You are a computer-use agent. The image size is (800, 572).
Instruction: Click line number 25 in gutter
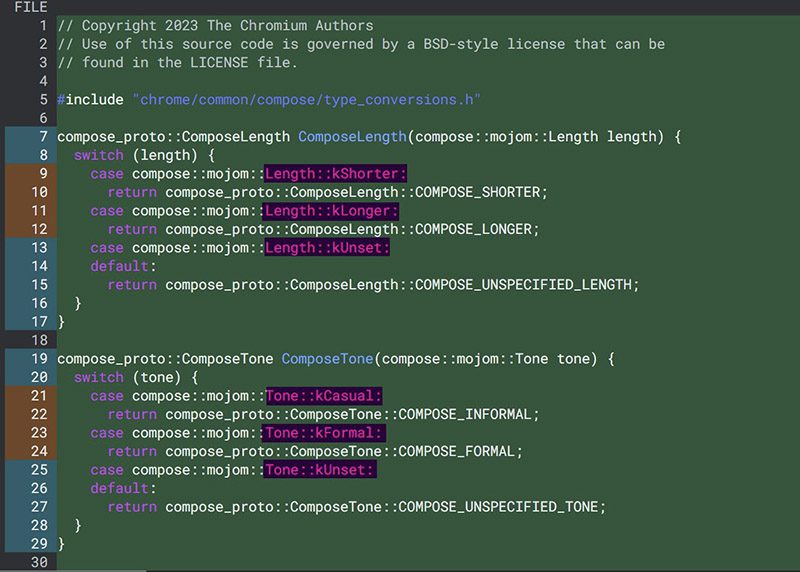pyautogui.click(x=39, y=469)
